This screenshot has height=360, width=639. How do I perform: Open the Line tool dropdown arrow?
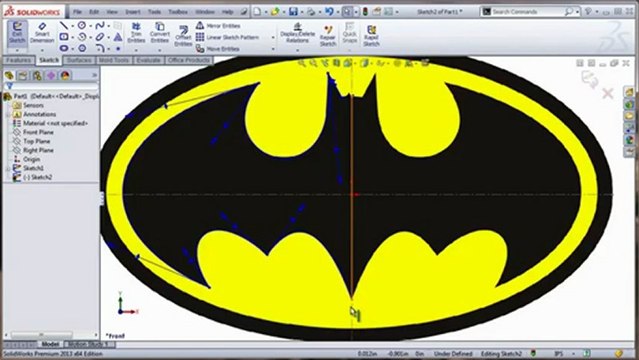coord(72,26)
